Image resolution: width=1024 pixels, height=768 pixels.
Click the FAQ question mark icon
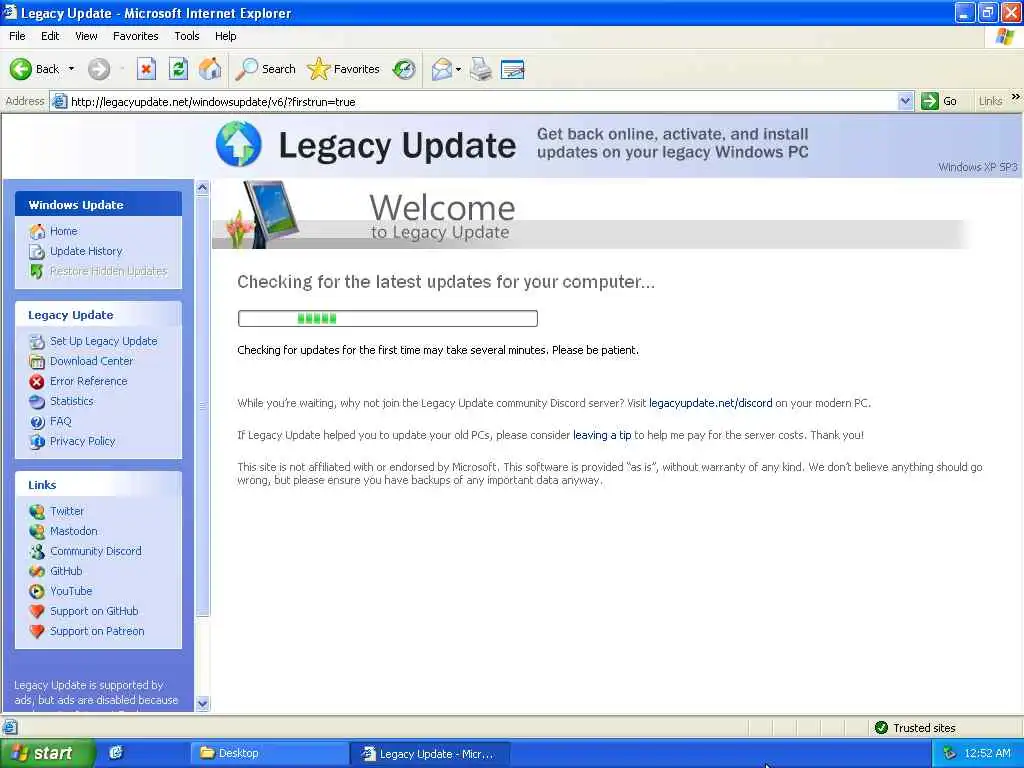point(37,422)
